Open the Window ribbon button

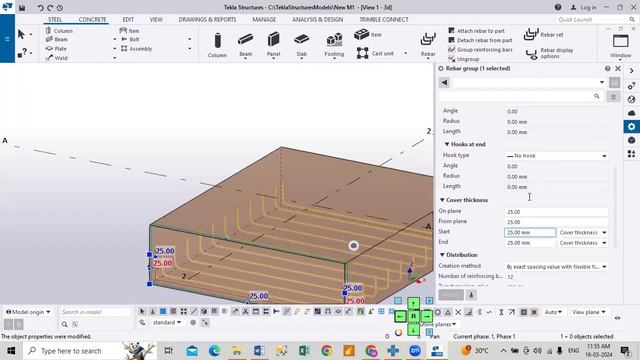[x=620, y=45]
